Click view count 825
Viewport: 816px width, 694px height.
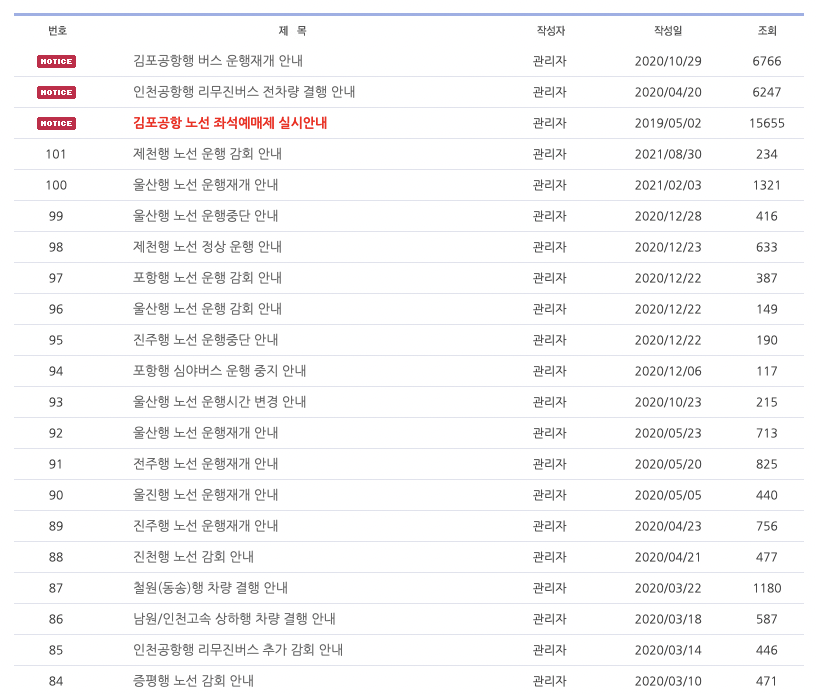click(767, 464)
